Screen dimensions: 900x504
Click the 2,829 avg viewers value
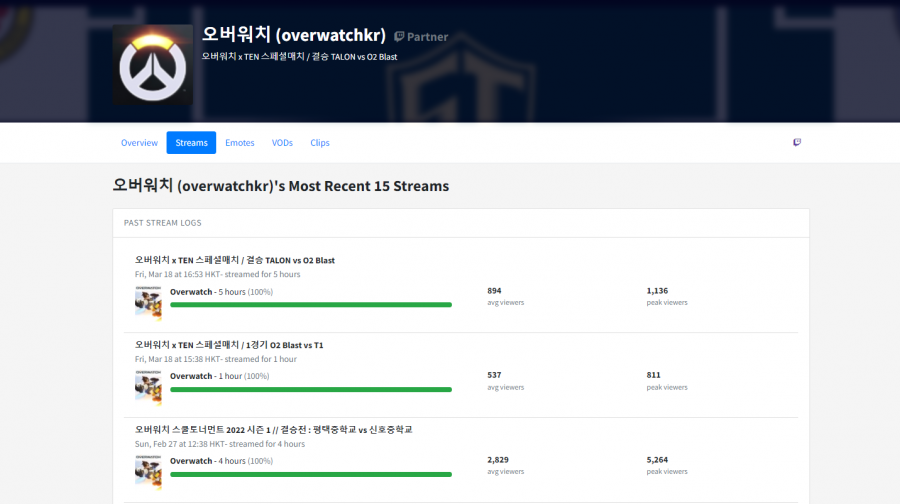pyautogui.click(x=498, y=460)
